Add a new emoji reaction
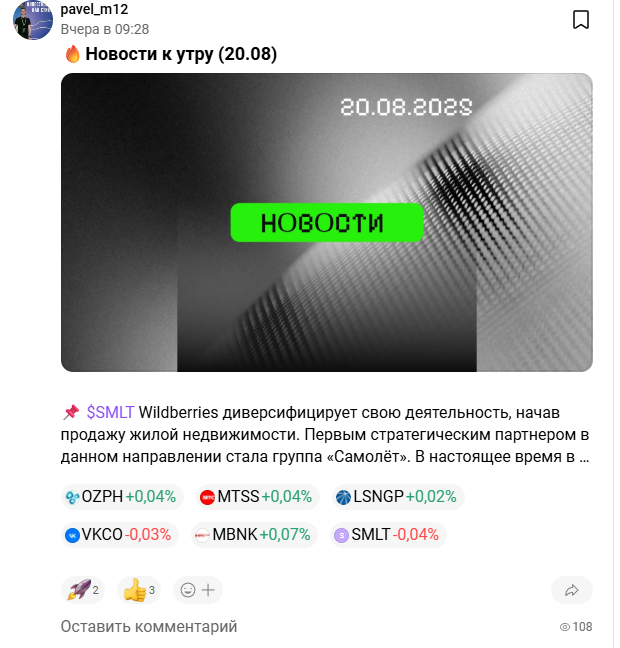620x648 pixels. click(x=198, y=590)
